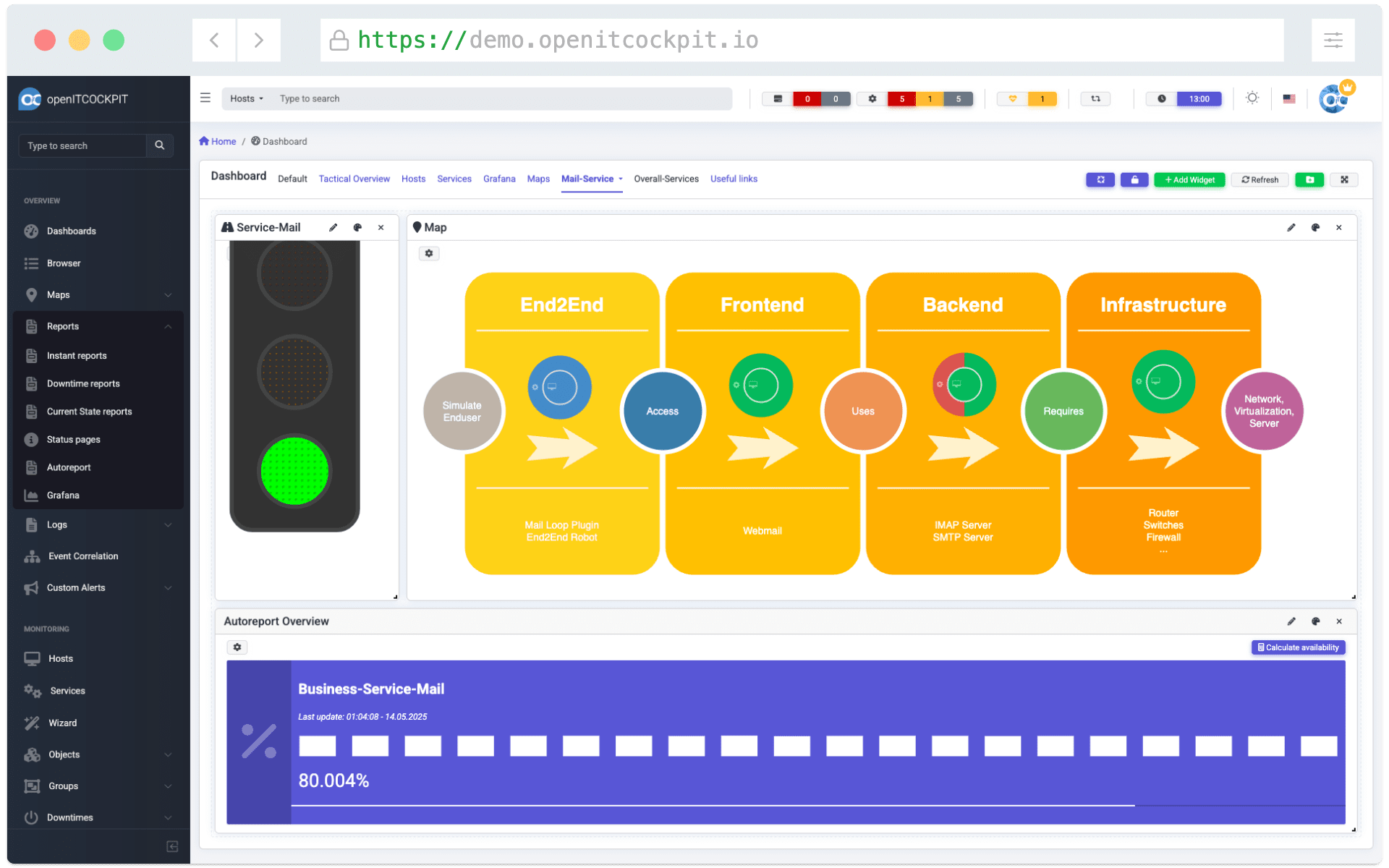The height and width of the screenshot is (868, 1389).
Task: Click the tab rotation button
Action: click(x=1100, y=179)
